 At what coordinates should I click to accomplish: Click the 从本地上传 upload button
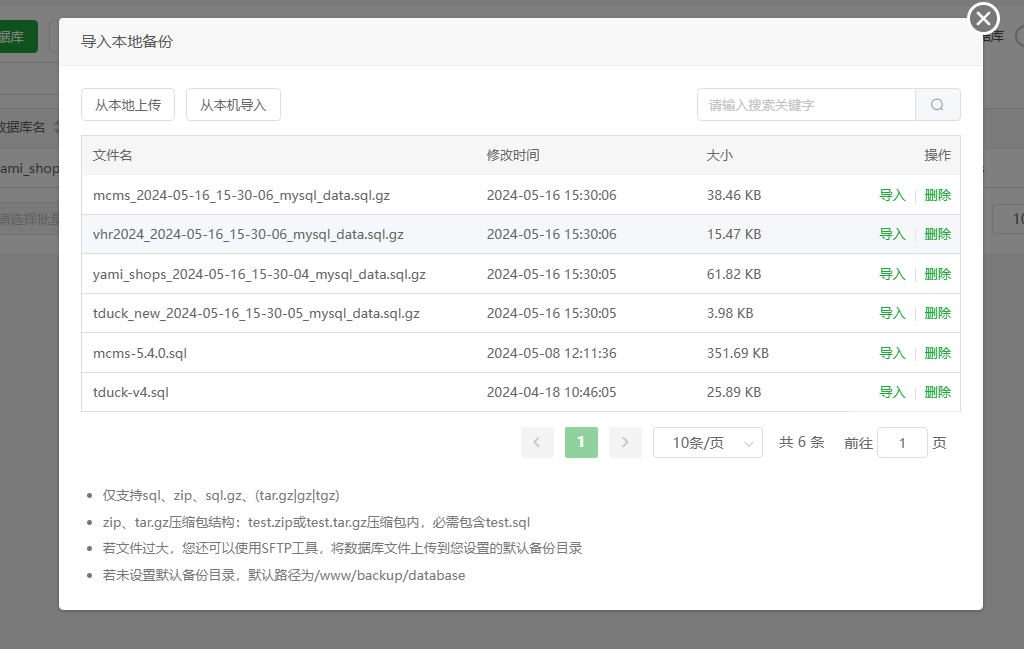[128, 104]
